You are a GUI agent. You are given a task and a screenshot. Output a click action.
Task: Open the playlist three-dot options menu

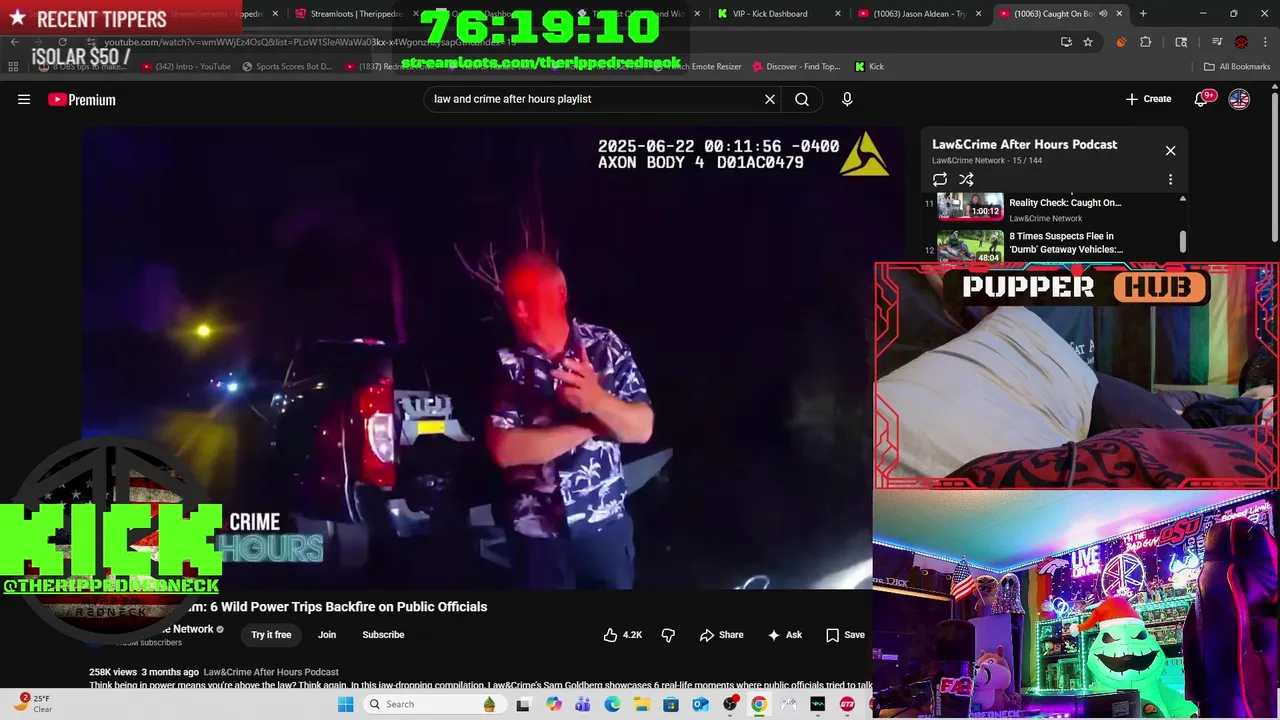point(1170,180)
